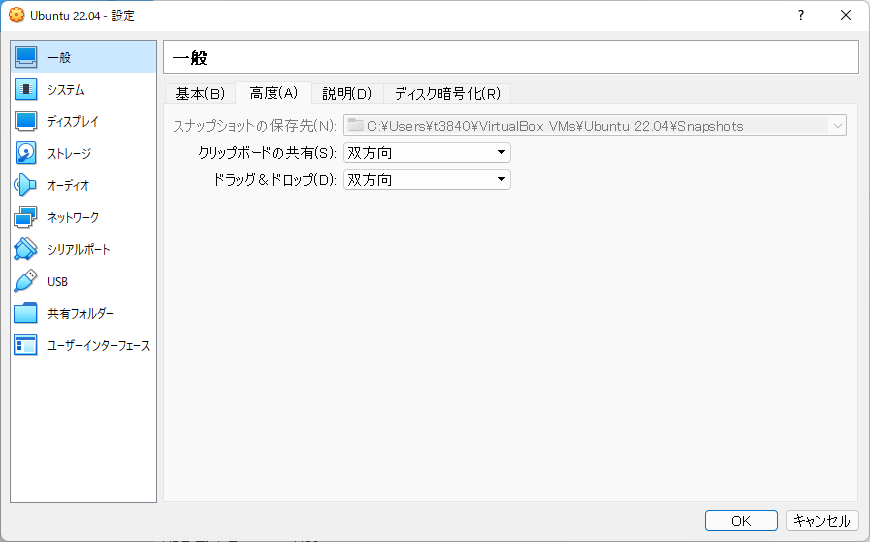Select the 共有フォルダー label in the settings list
This screenshot has height=542, width=870.
(80, 313)
